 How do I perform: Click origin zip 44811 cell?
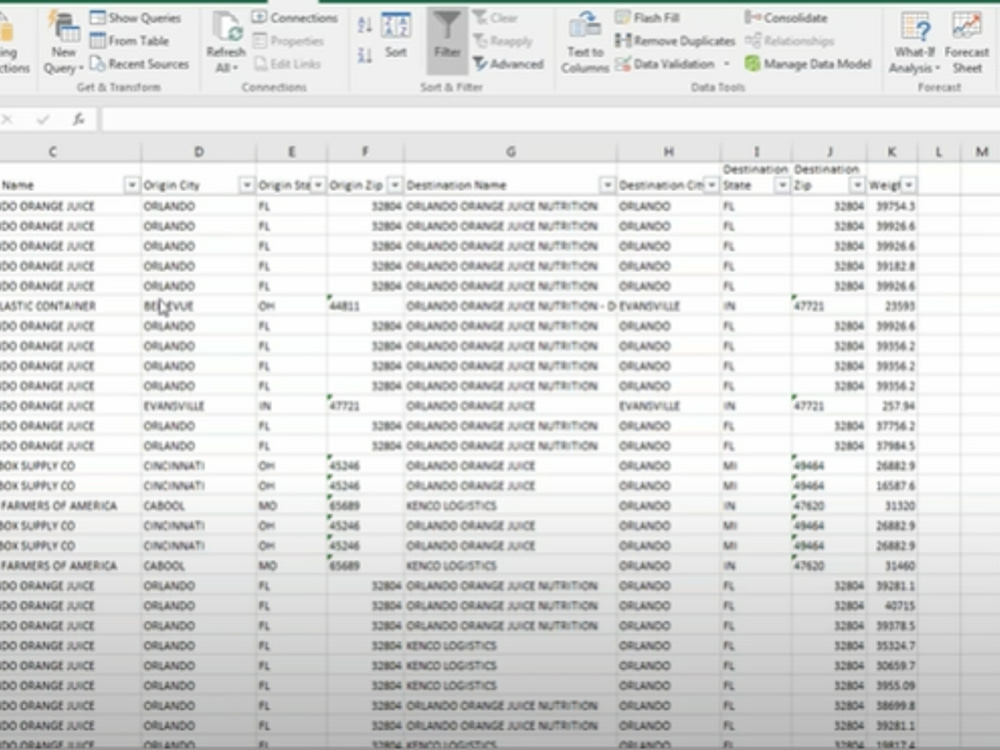365,306
